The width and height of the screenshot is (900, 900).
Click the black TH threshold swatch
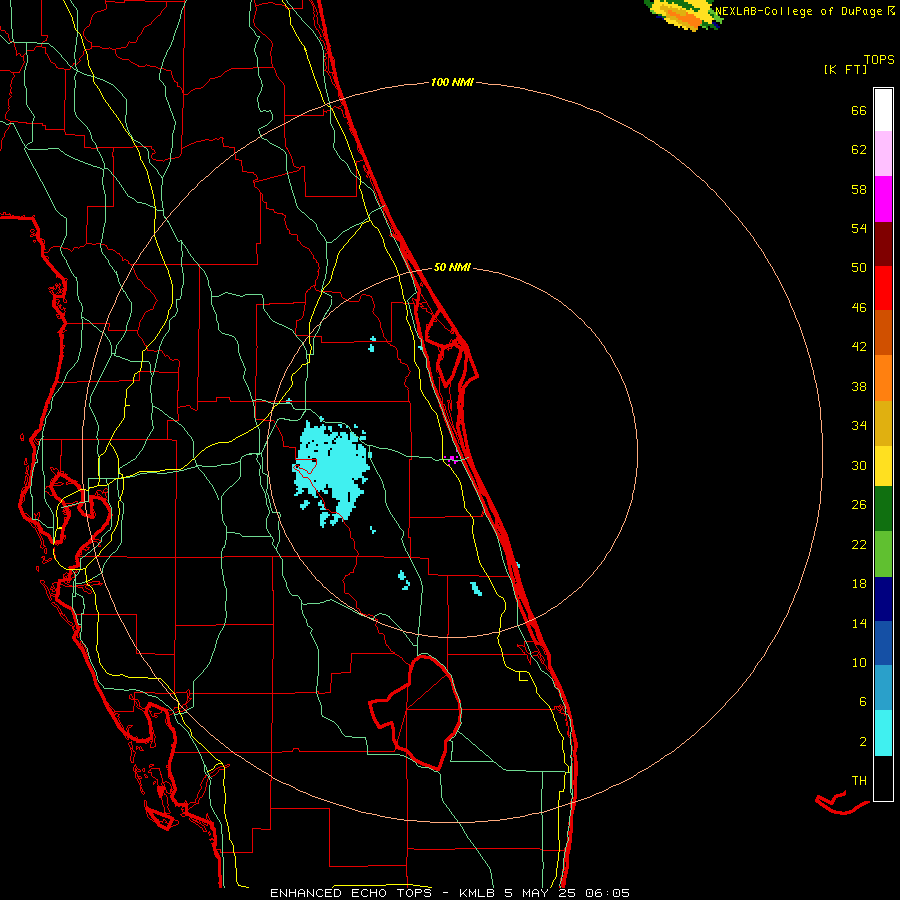tap(883, 778)
